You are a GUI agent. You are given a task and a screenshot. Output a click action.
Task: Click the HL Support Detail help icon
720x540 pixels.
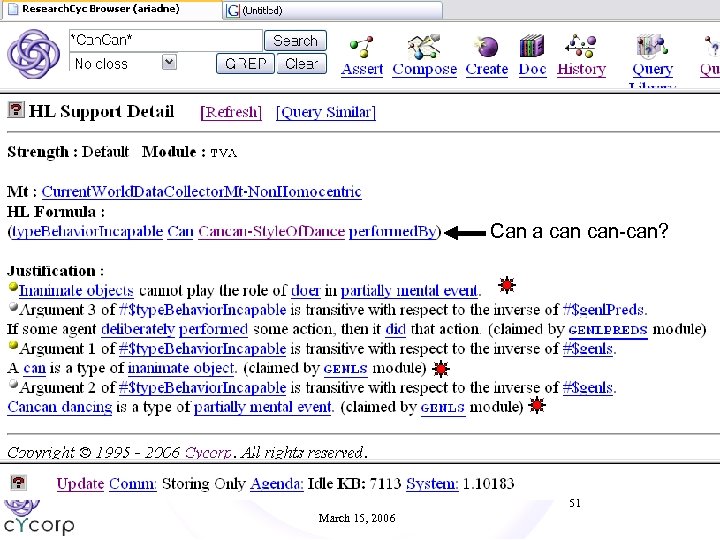click(x=16, y=110)
